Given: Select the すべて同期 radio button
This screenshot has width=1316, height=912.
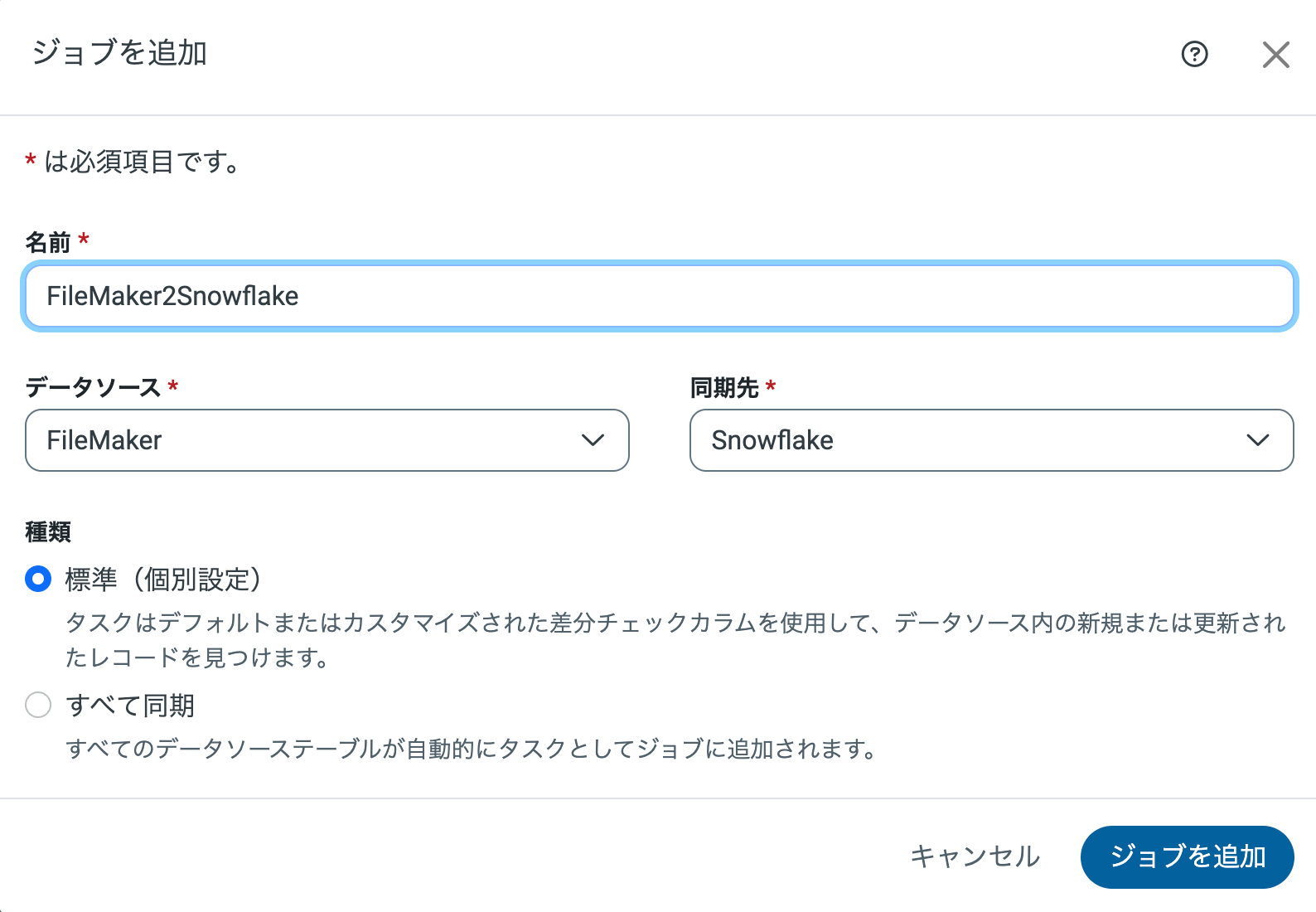Looking at the screenshot, I should click(x=38, y=706).
